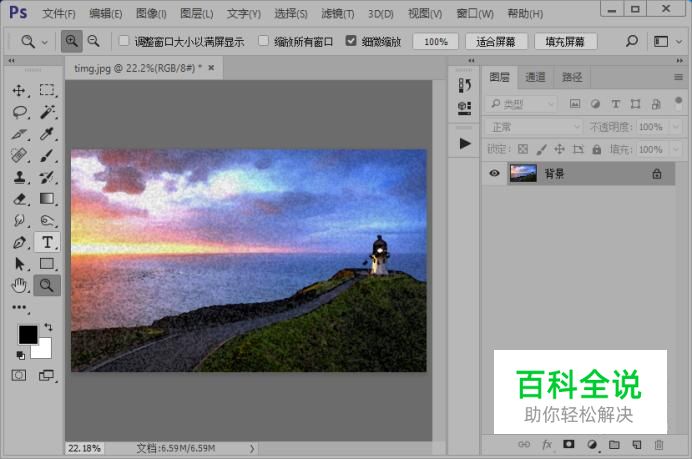Select the Eyedropper tool
Image resolution: width=692 pixels, height=459 pixels.
47,134
